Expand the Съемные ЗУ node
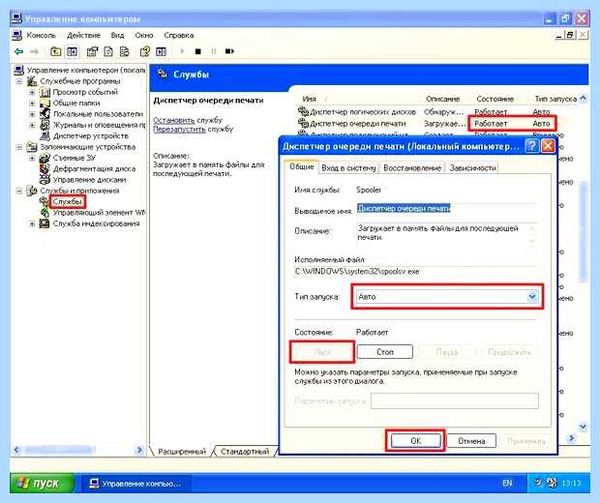The height and width of the screenshot is (503, 600). [x=32, y=158]
